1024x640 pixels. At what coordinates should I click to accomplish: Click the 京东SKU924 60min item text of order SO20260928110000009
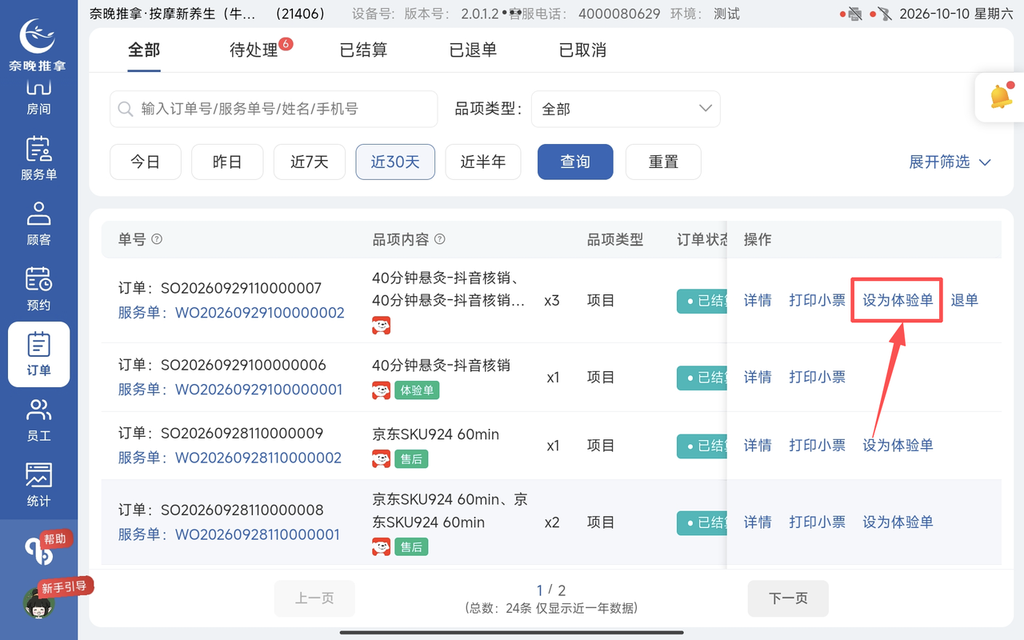(436, 434)
